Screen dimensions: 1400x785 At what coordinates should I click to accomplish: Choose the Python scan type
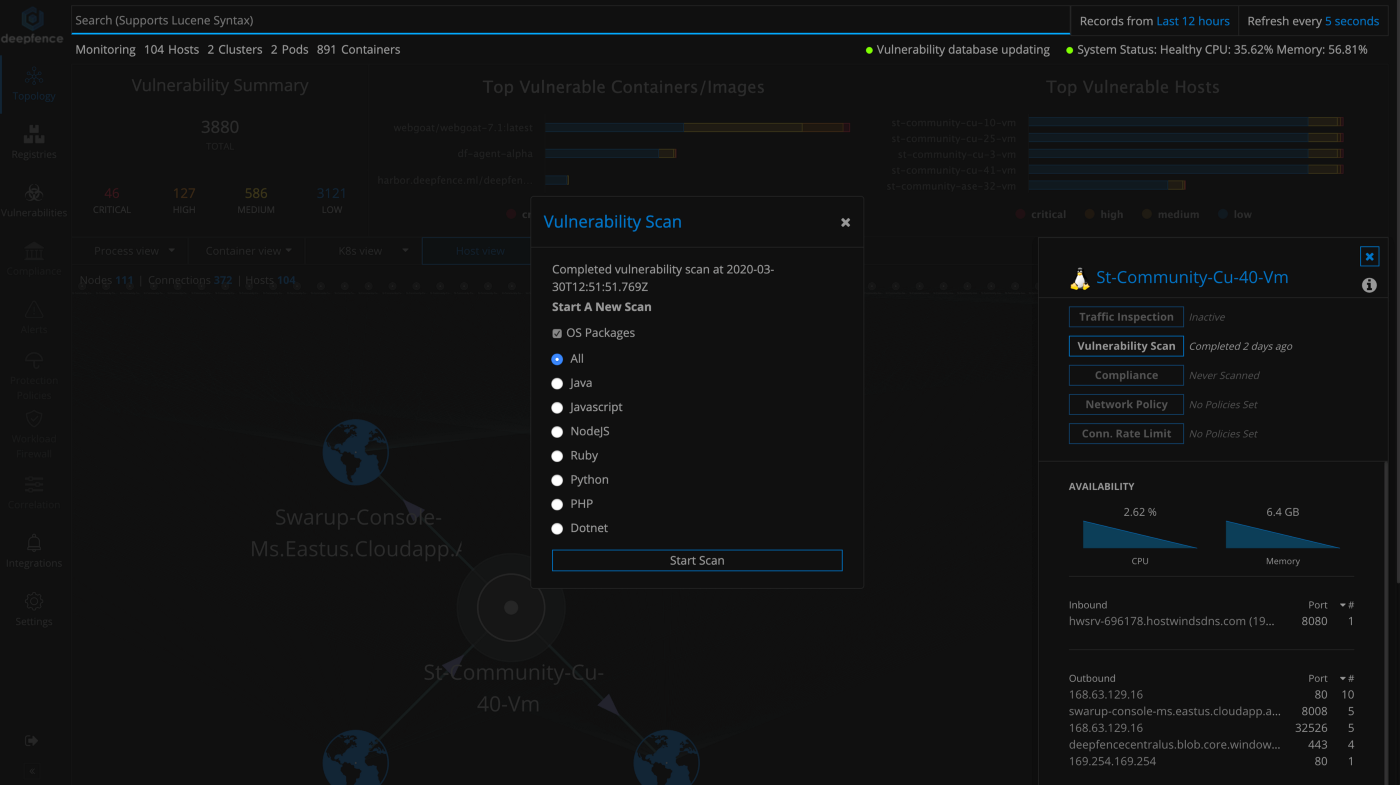point(557,480)
